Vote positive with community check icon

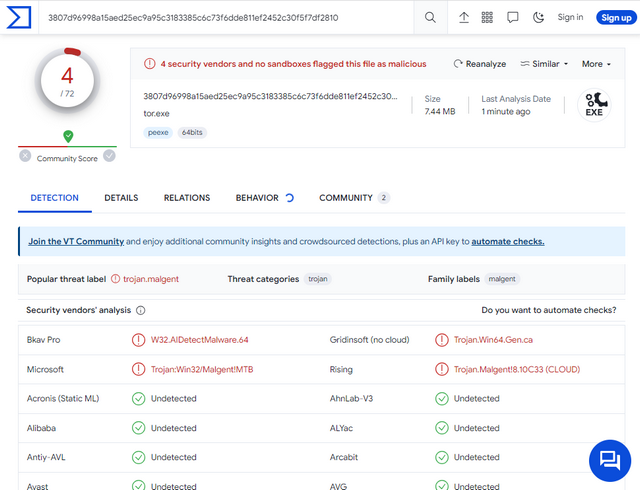click(x=109, y=156)
